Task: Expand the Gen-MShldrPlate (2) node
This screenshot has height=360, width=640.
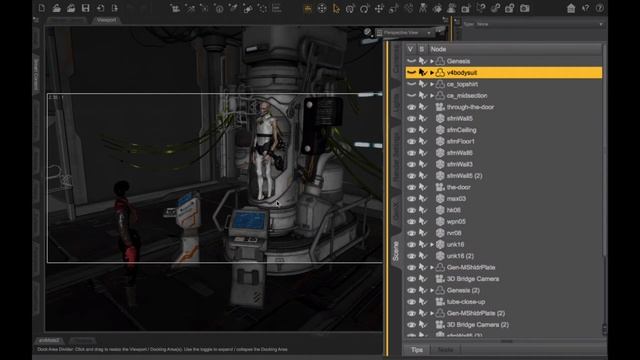Action: click(x=432, y=313)
